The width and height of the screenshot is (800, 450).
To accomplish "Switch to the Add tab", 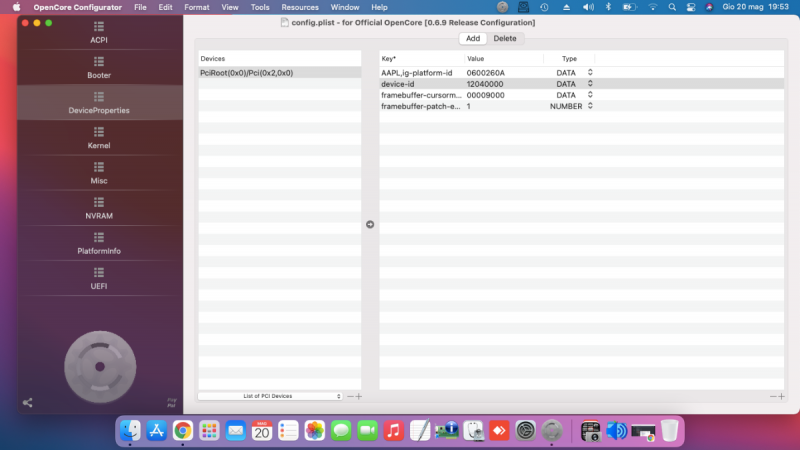I will pos(473,38).
